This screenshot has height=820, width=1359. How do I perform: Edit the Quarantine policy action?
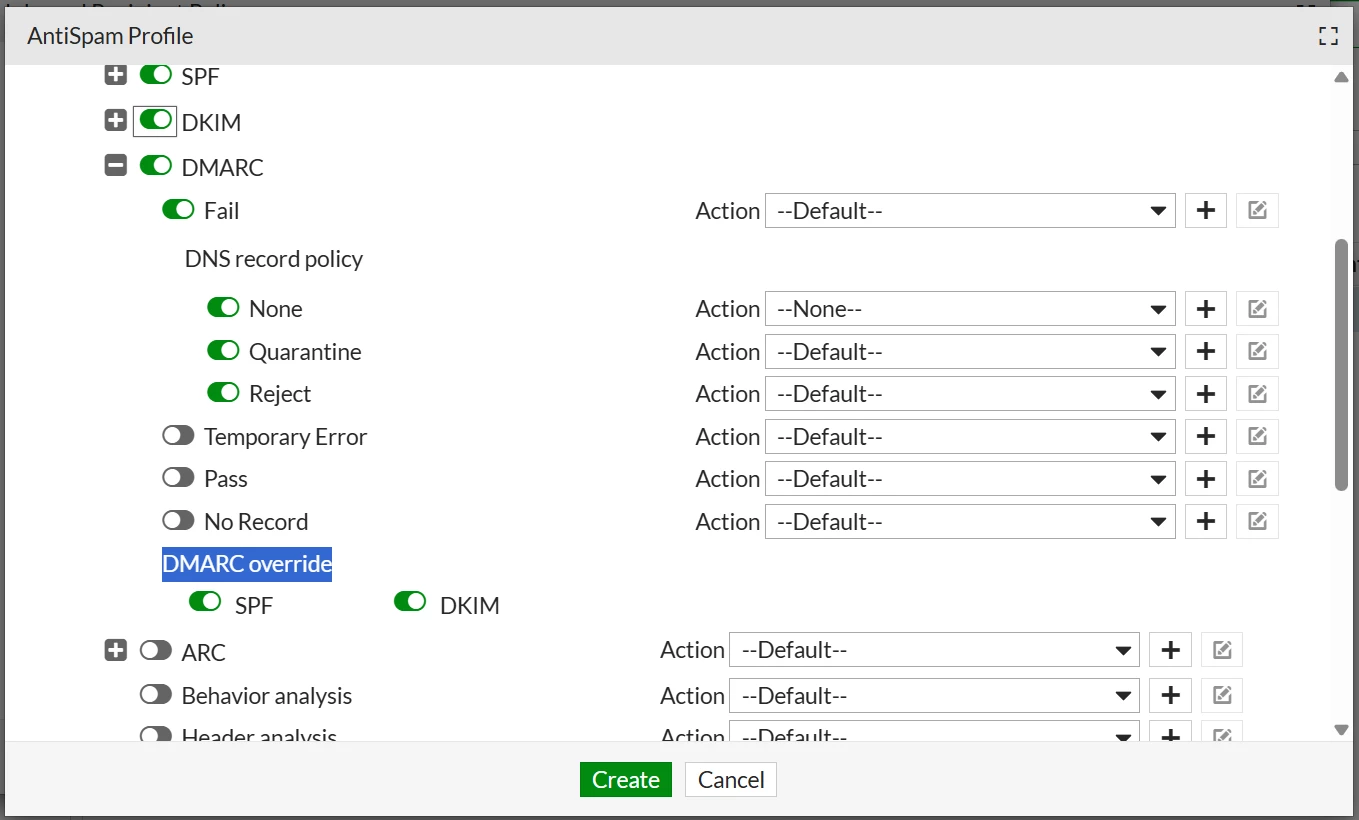[x=1257, y=352]
